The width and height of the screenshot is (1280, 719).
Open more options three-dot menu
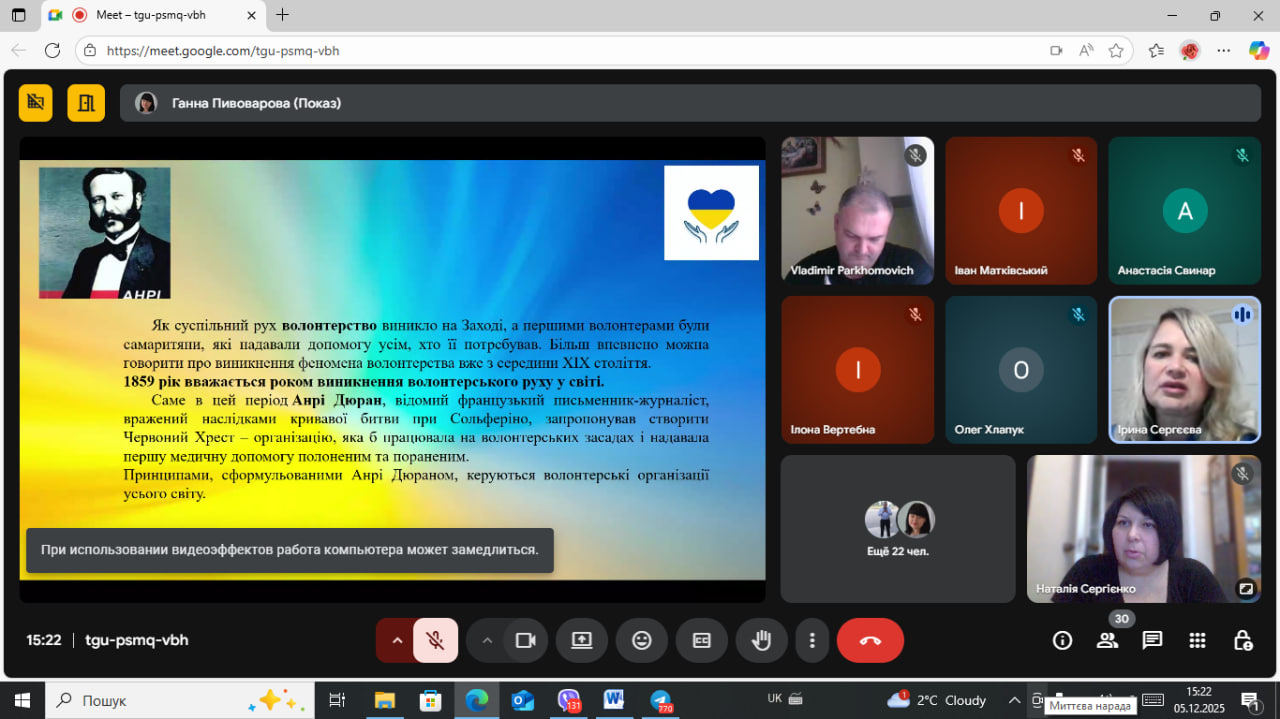[x=813, y=641]
